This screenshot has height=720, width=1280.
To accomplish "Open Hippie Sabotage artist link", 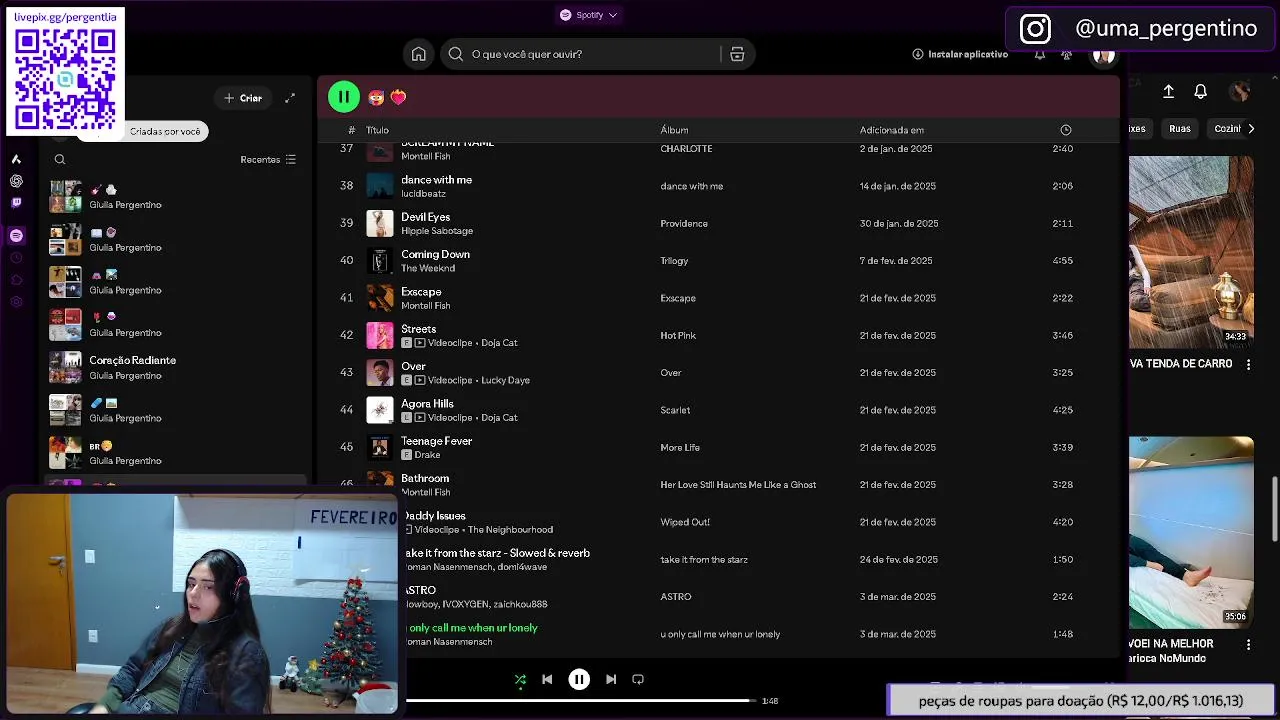I will (437, 231).
